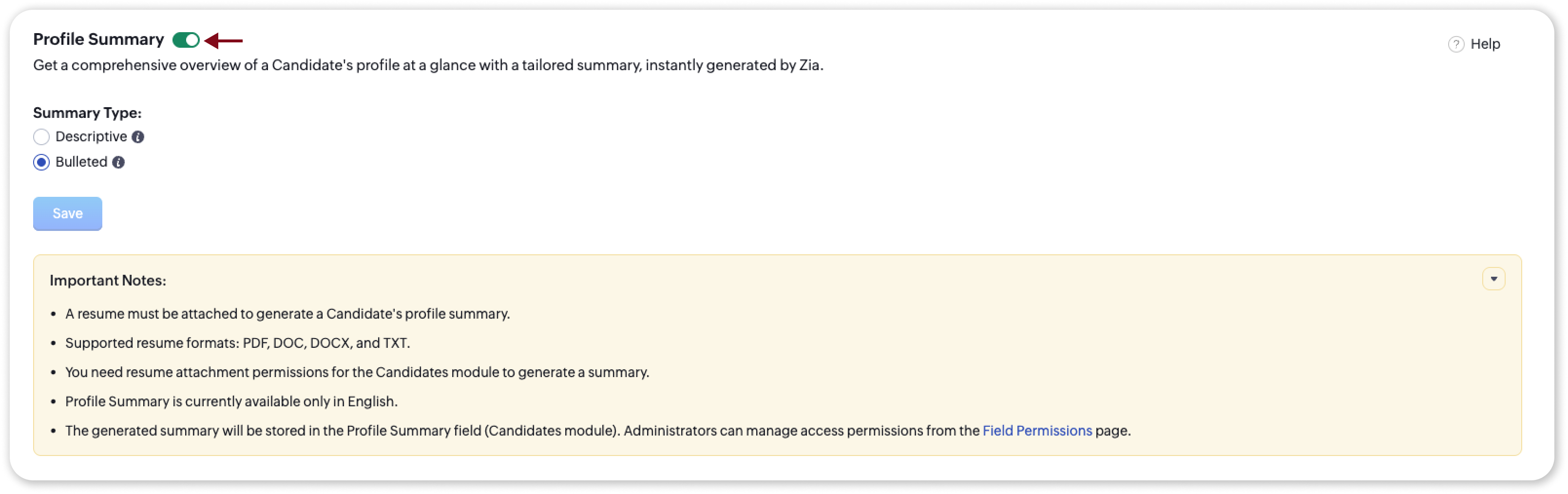Click the supported resume formats note
Viewport: 1568px width, 494px height.
237,343
